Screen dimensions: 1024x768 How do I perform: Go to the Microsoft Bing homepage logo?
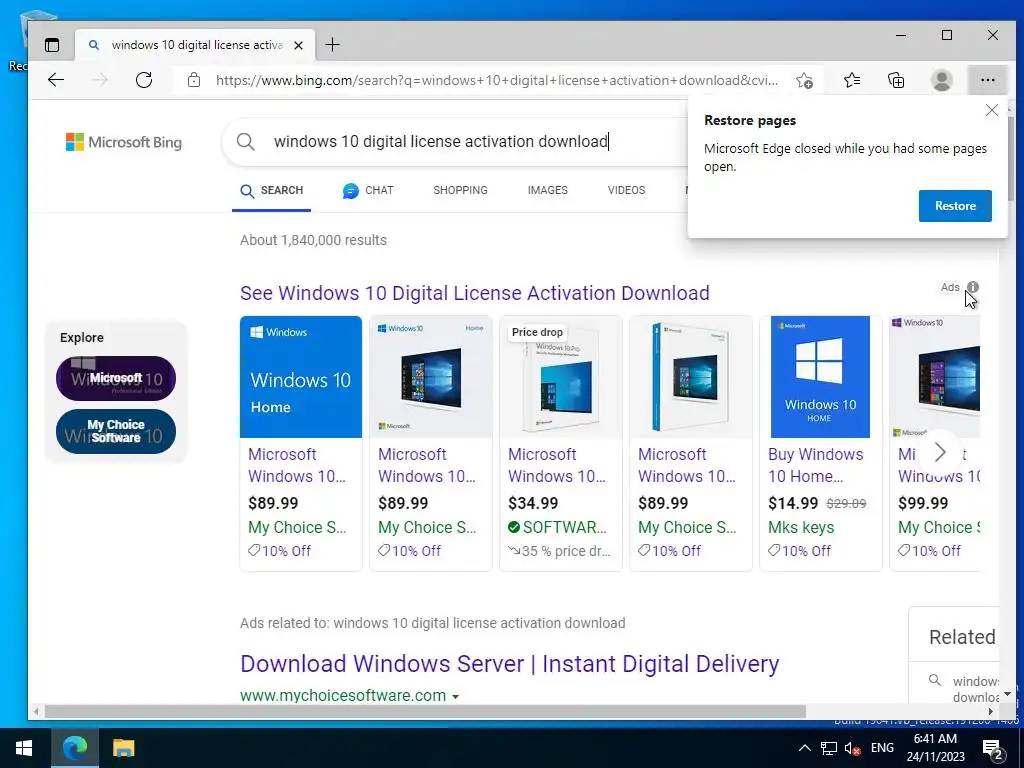124,142
